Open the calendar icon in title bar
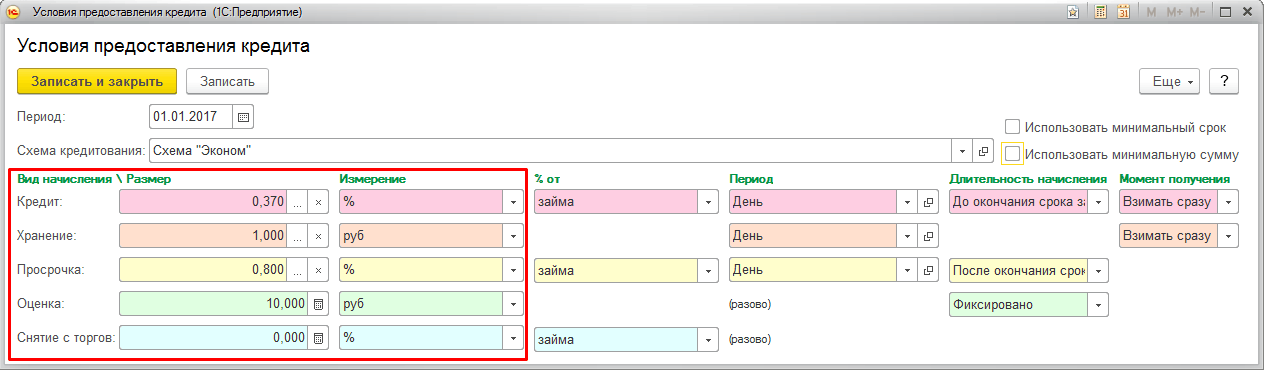This screenshot has width=1264, height=370. [x=1123, y=12]
